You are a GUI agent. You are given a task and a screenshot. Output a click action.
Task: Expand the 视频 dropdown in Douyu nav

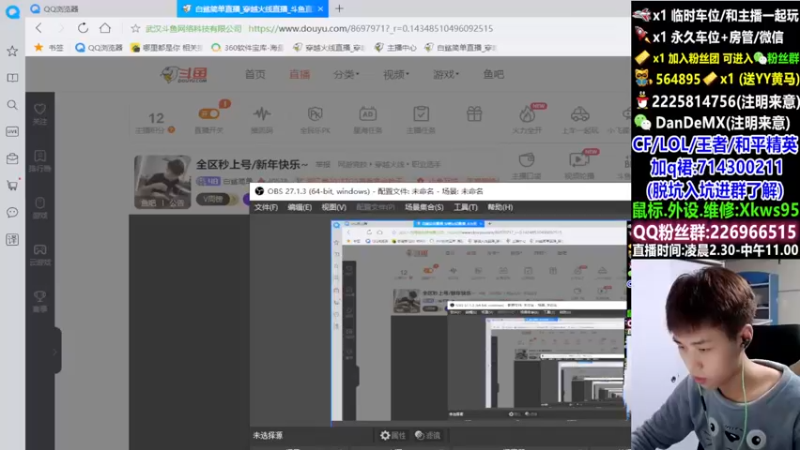coord(396,74)
